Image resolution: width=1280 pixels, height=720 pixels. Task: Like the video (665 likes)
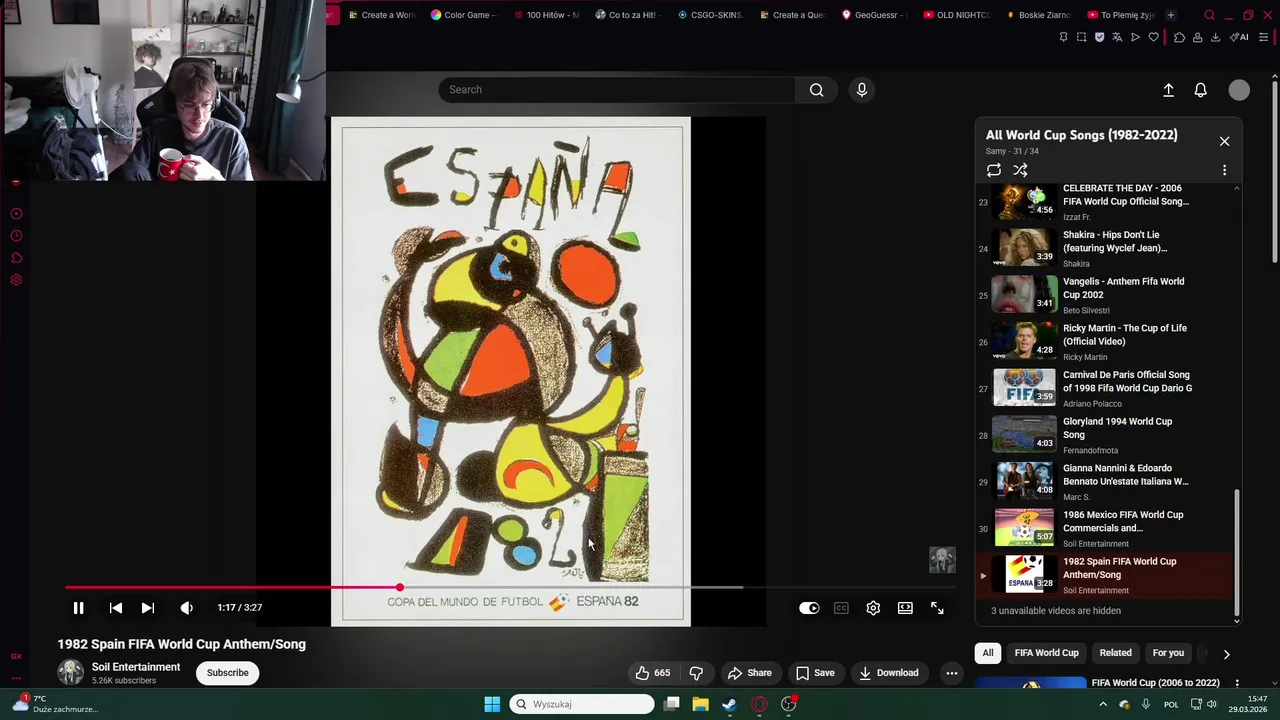652,673
